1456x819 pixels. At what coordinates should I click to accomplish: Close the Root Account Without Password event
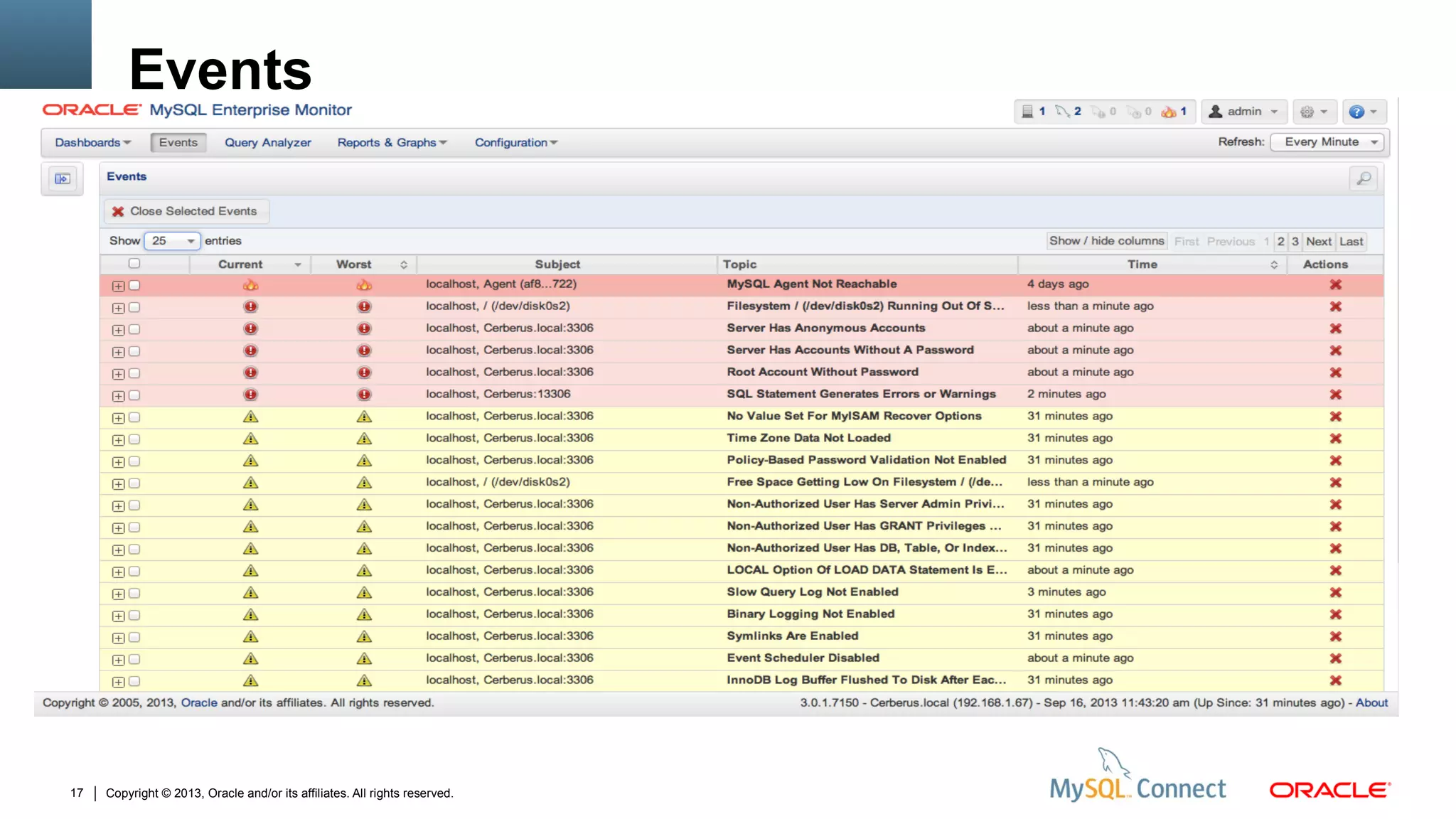pos(1336,373)
